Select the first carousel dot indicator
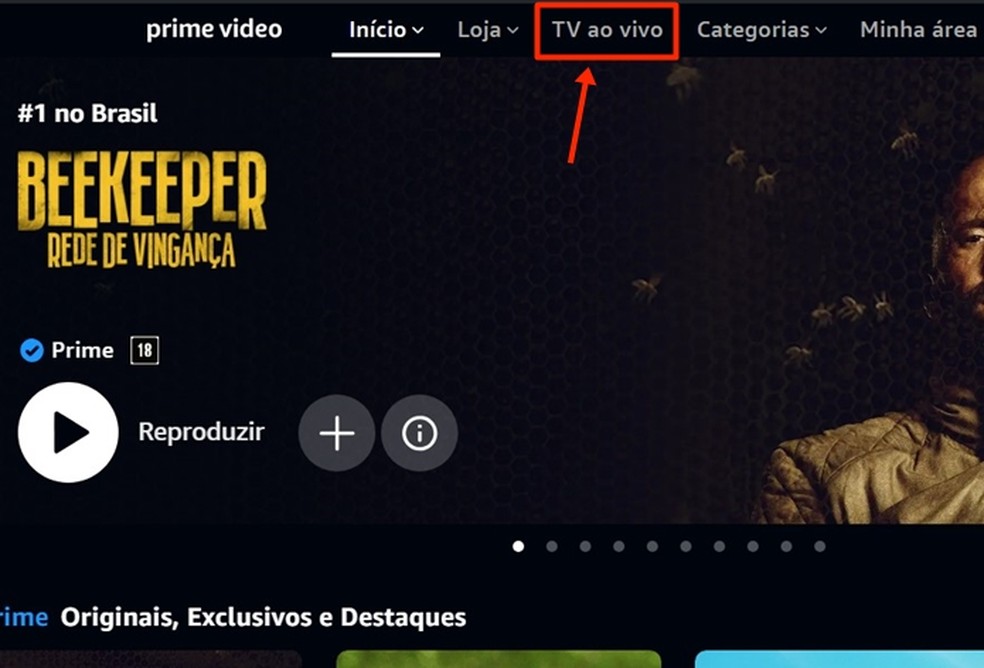984x668 pixels. (518, 546)
